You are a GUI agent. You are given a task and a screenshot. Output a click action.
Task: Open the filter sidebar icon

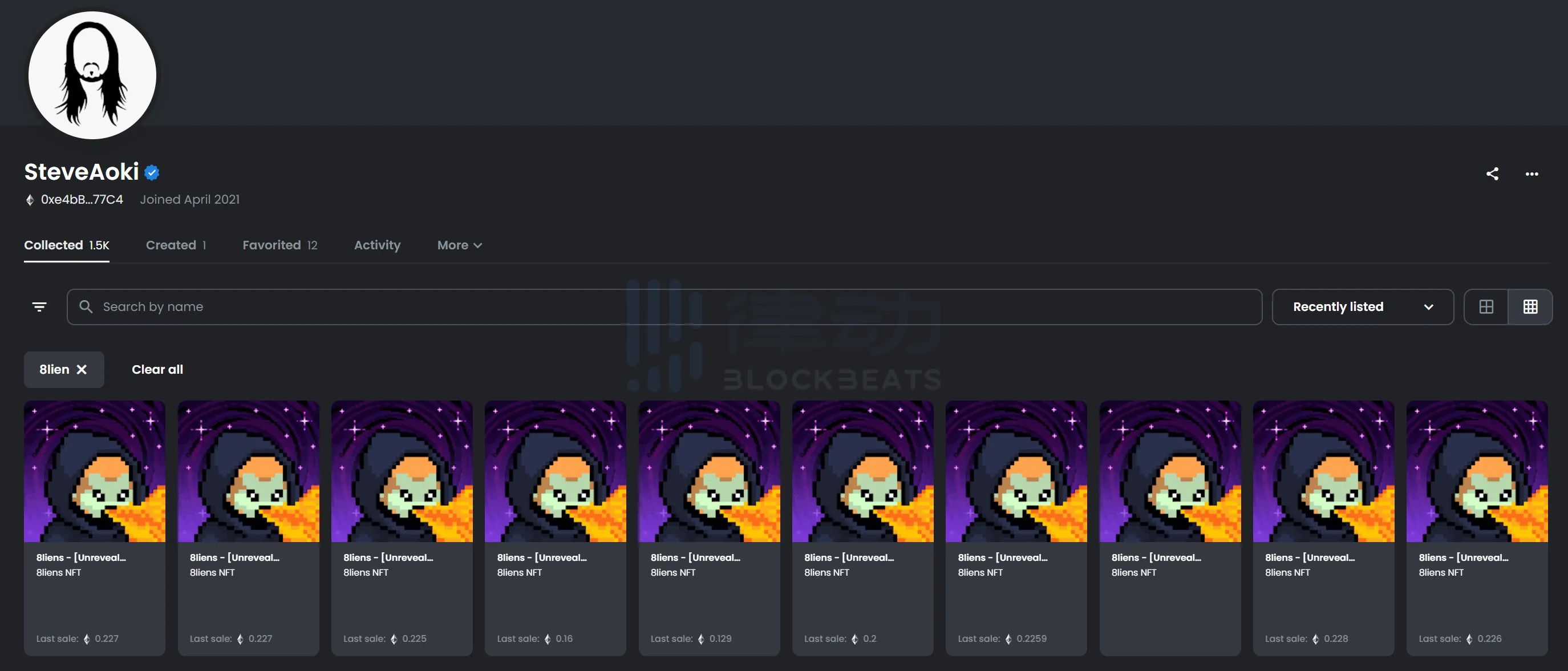(x=39, y=307)
